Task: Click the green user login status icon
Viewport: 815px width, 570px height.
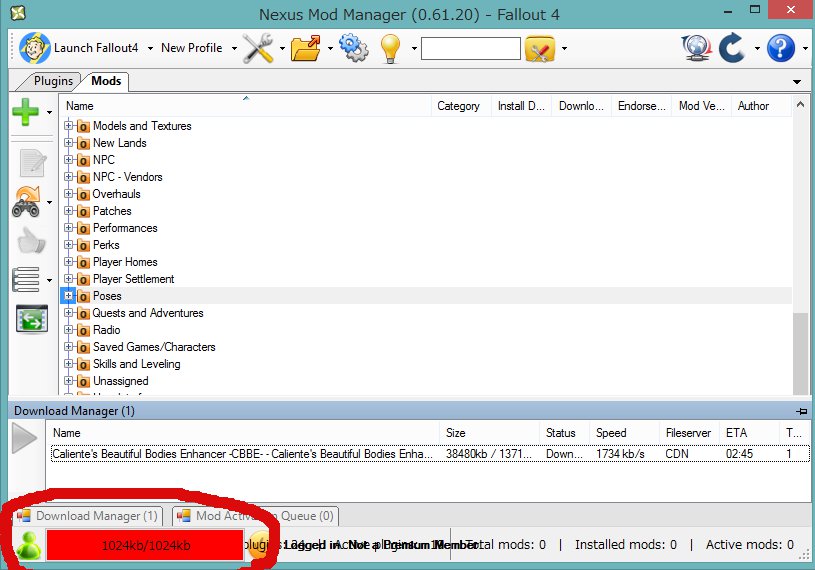Action: coord(28,545)
